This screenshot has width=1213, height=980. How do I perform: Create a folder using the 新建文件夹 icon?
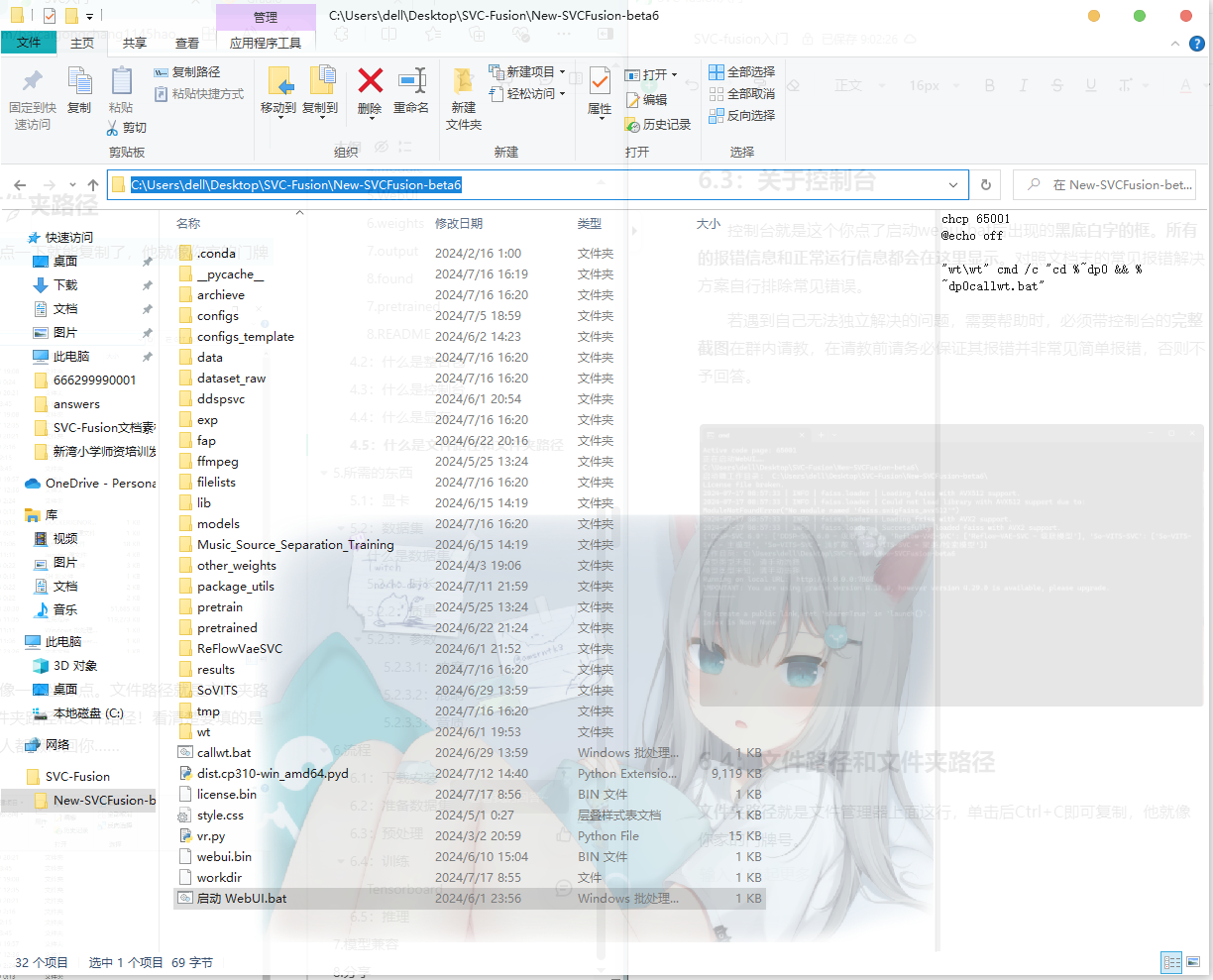point(462,94)
